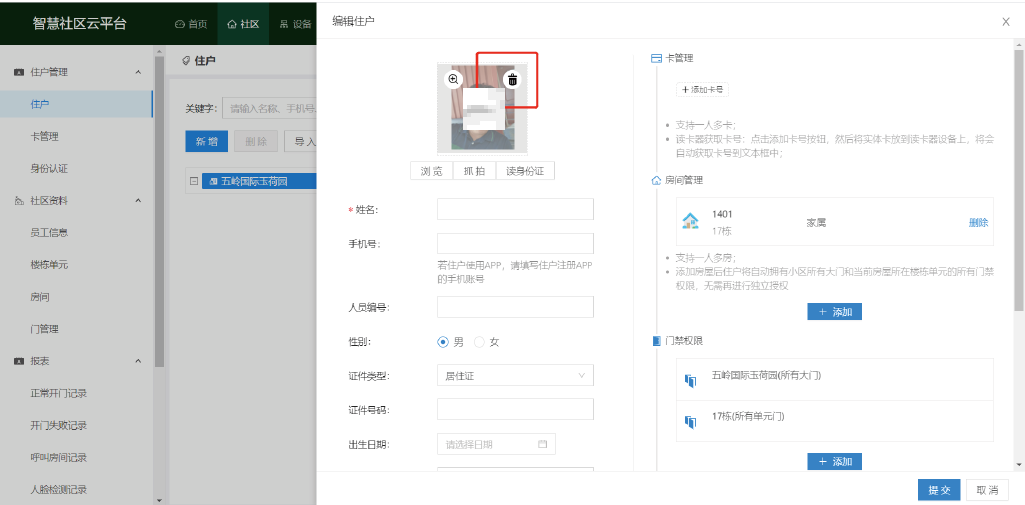Close the edit resident dialog
The width and height of the screenshot is (1025, 505).
(1005, 21)
